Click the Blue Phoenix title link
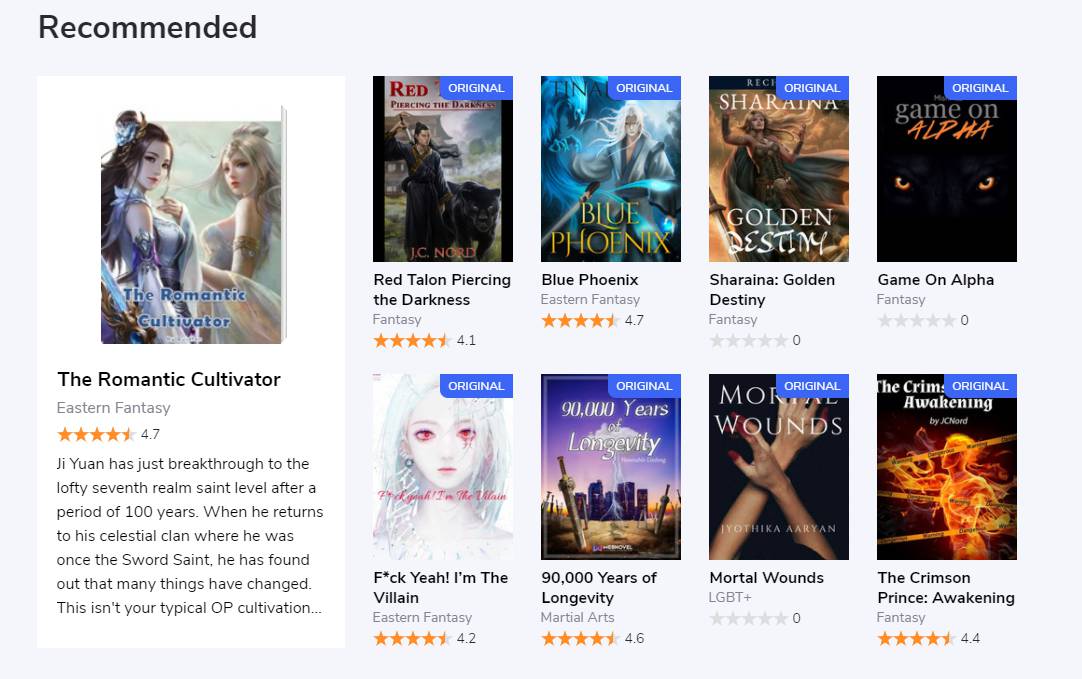Screen dimensions: 1082x679 point(590,279)
